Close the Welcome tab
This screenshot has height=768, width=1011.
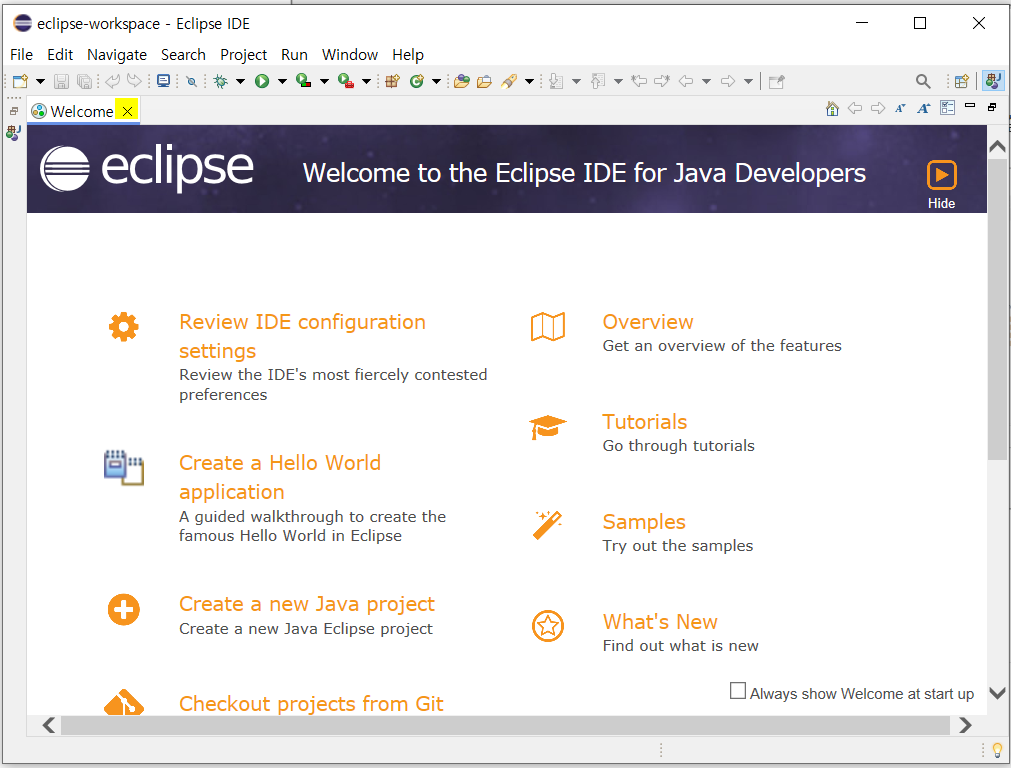pos(128,111)
